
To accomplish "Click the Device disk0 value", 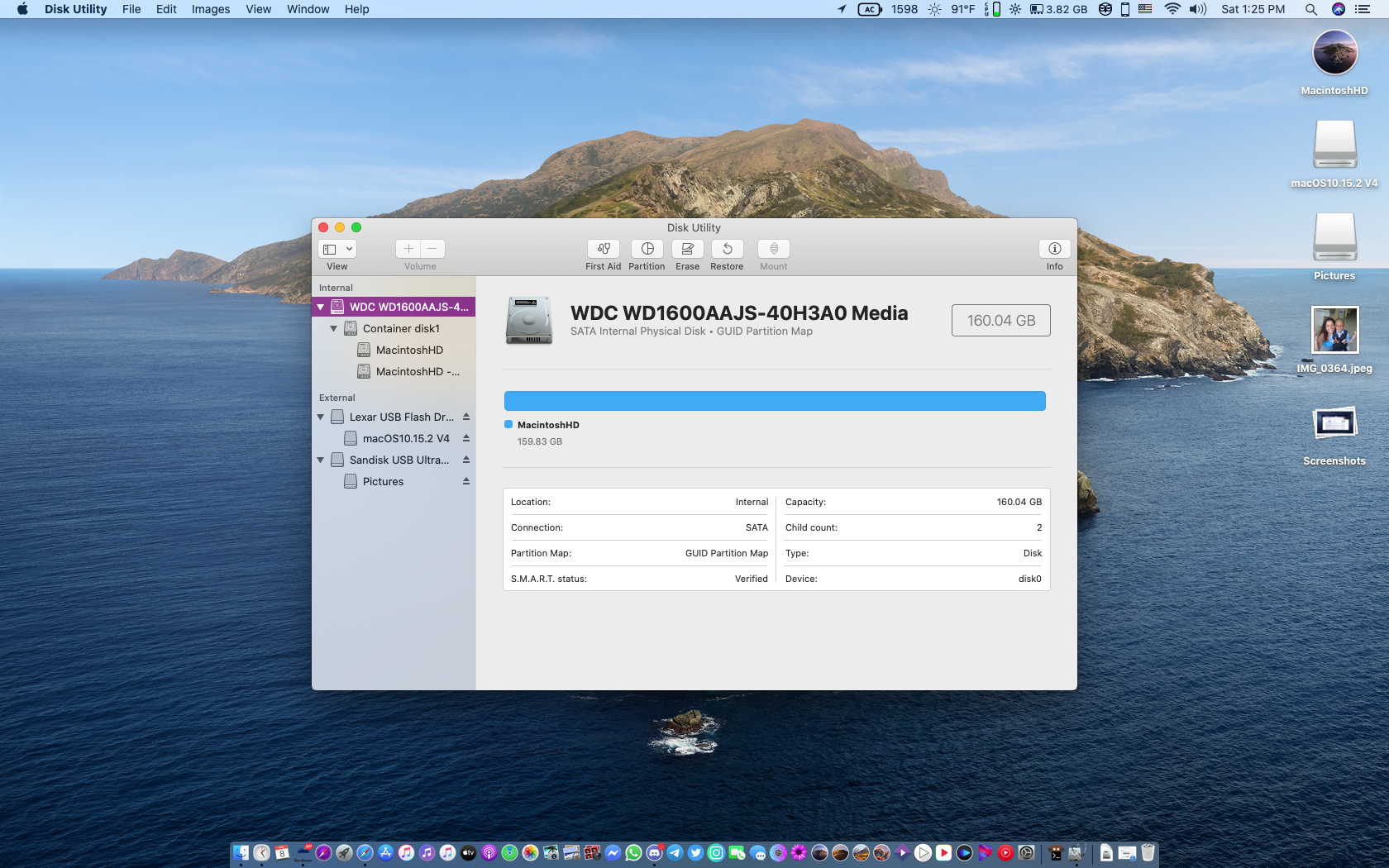I will (1029, 579).
